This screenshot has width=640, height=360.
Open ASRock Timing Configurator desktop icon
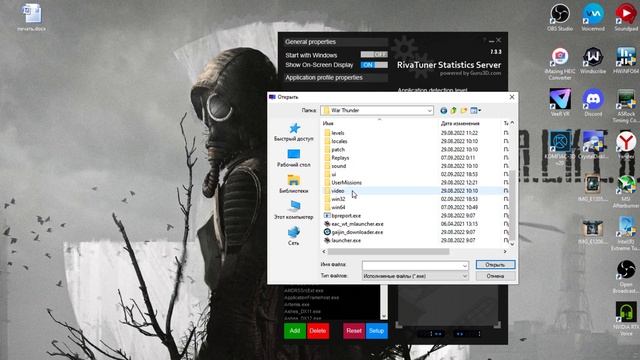(626, 106)
